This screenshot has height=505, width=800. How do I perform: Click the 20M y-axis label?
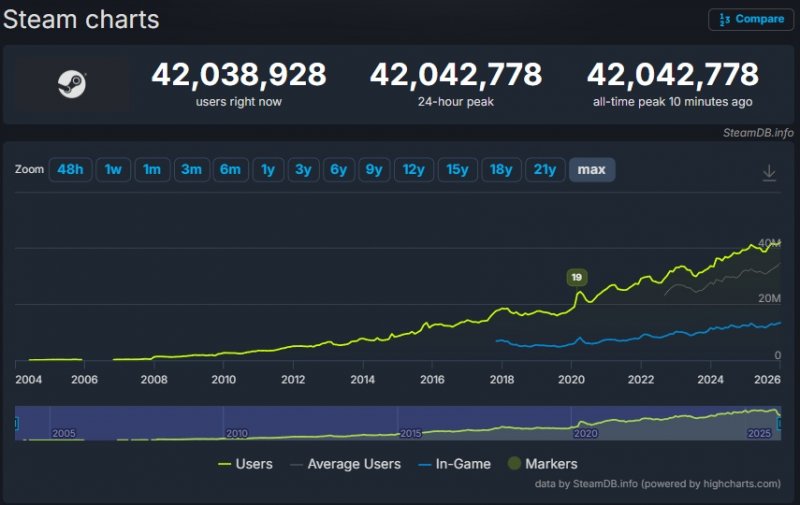pos(769,298)
